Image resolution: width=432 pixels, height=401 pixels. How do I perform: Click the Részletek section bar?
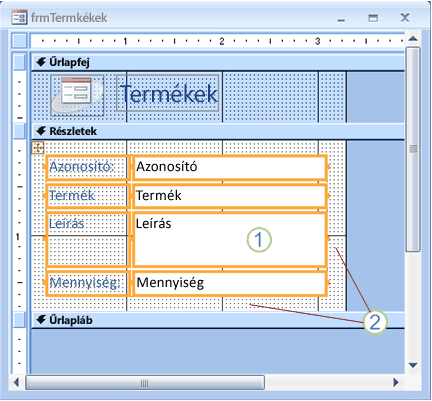tap(218, 131)
